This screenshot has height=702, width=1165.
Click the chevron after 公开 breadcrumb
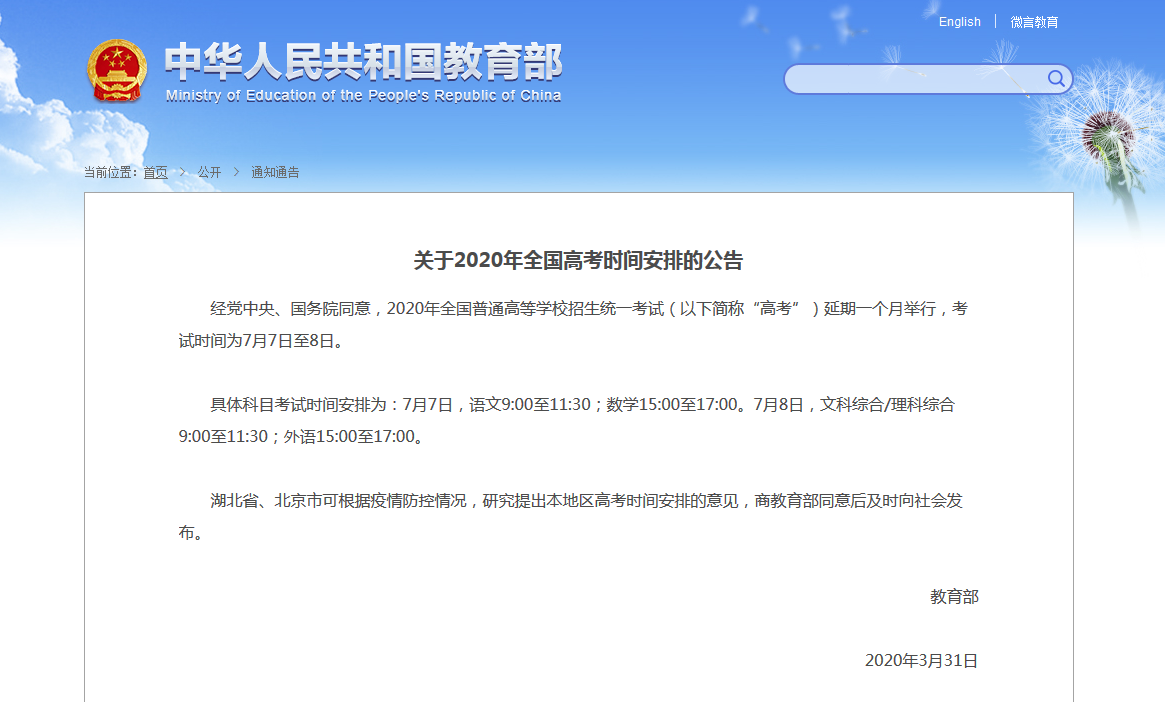coord(236,172)
